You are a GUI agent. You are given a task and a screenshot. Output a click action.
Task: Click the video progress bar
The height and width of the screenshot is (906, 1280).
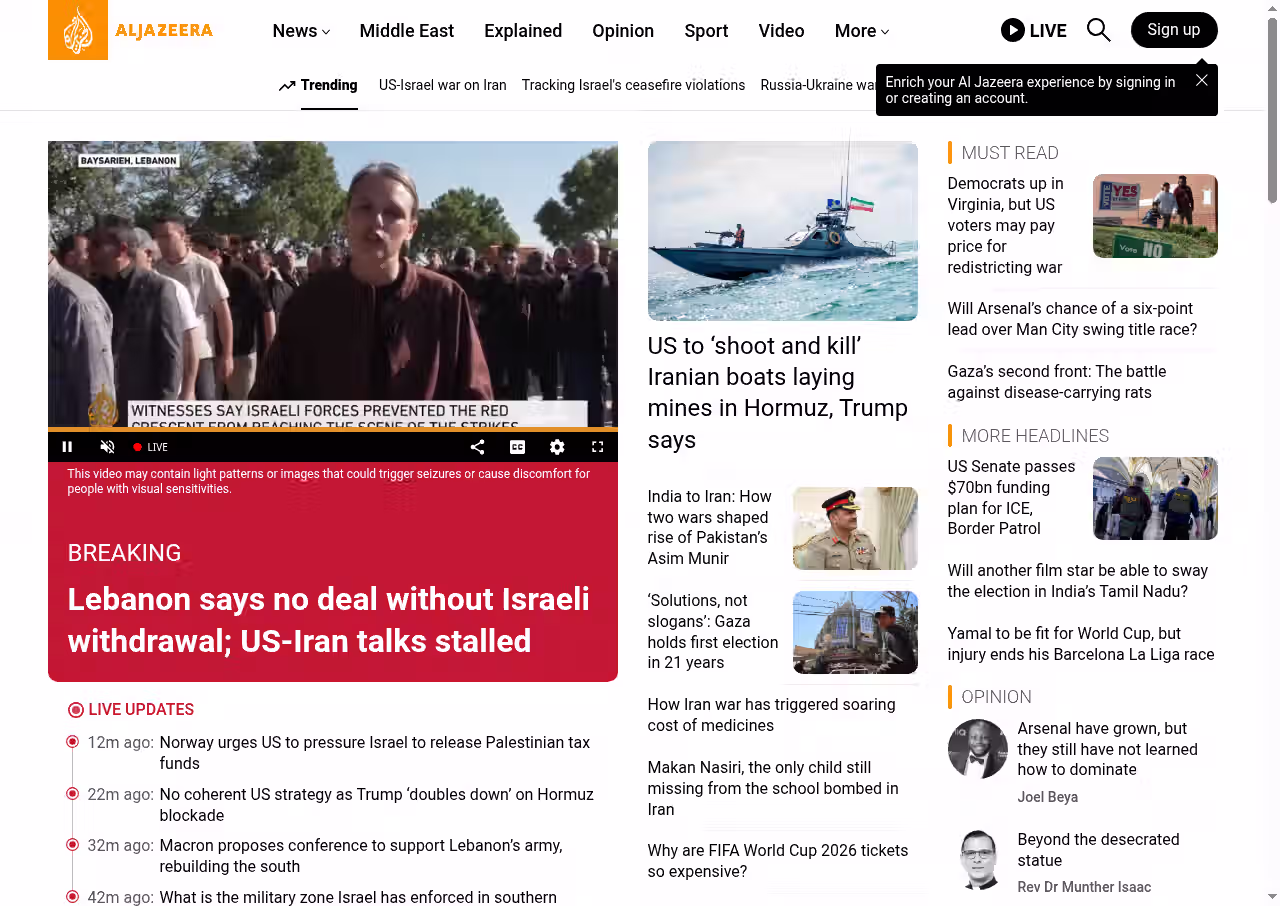click(332, 430)
